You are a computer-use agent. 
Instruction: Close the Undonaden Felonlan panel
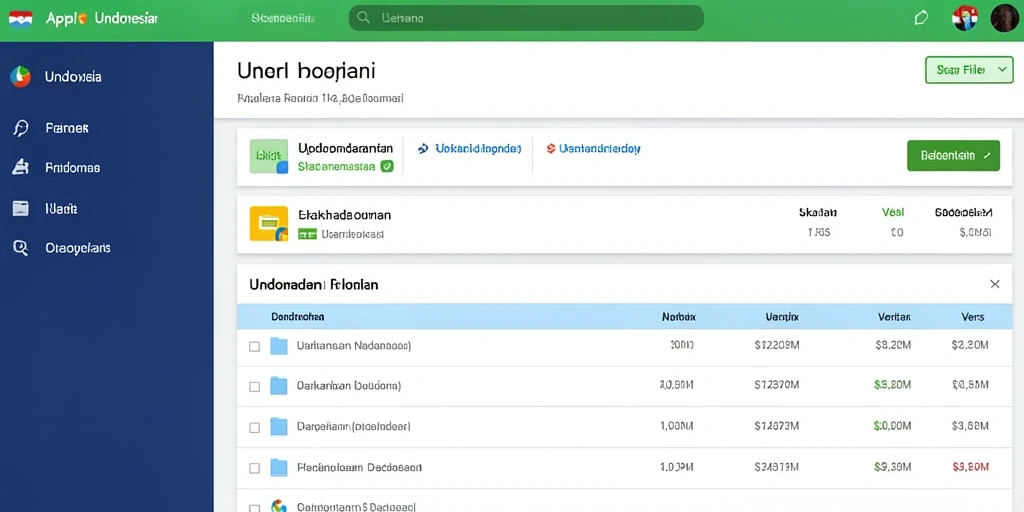click(995, 284)
